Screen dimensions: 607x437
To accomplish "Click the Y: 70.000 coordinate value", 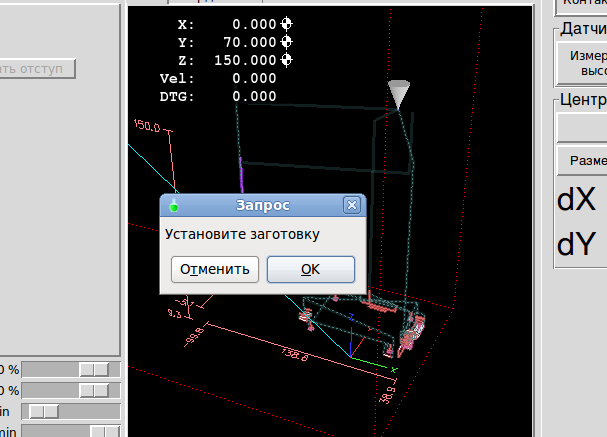I will click(x=250, y=42).
